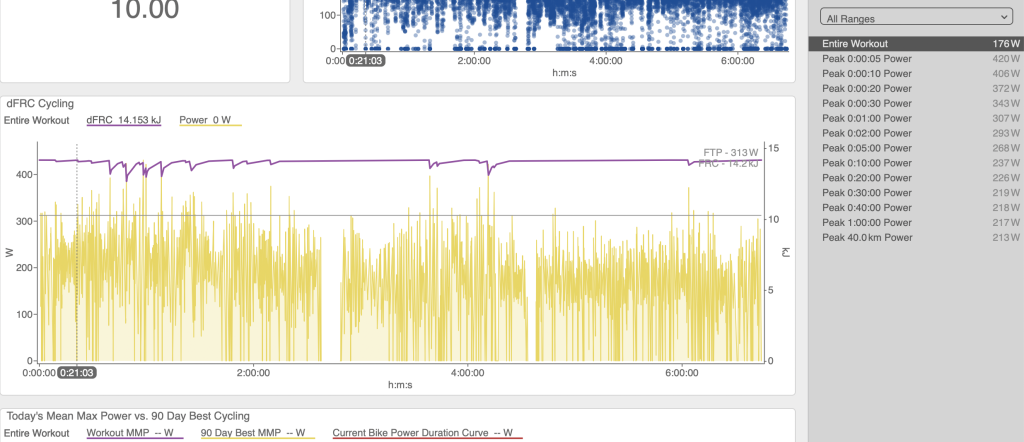Select Peak 40.0 km Power range
The image size is (1024, 442).
coord(916,238)
